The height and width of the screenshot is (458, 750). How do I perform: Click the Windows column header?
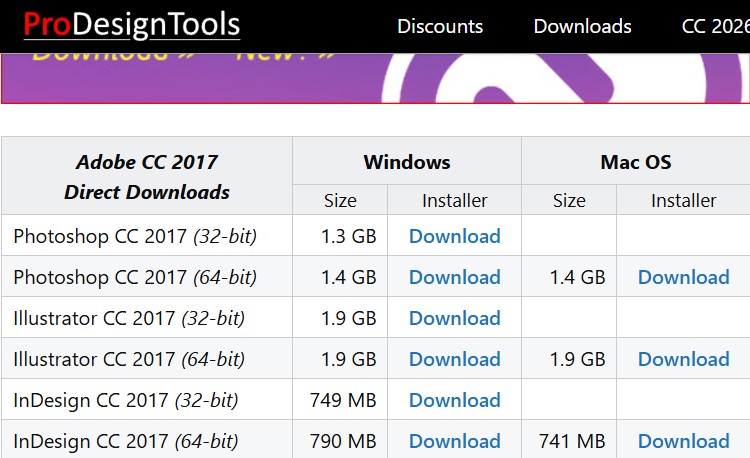pos(407,162)
